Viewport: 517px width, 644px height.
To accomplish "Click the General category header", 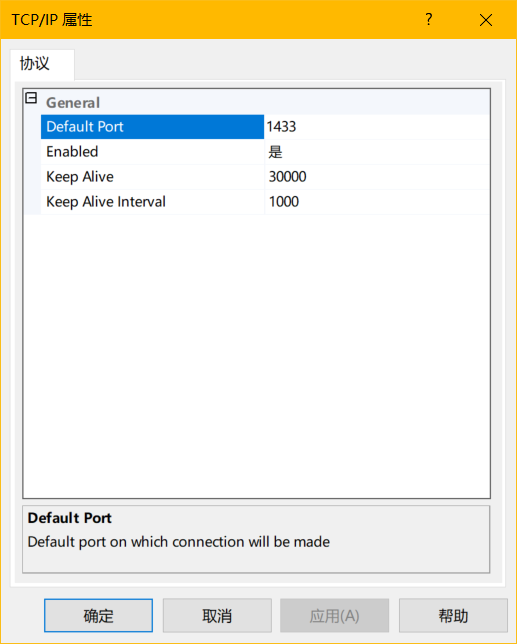I will [73, 103].
